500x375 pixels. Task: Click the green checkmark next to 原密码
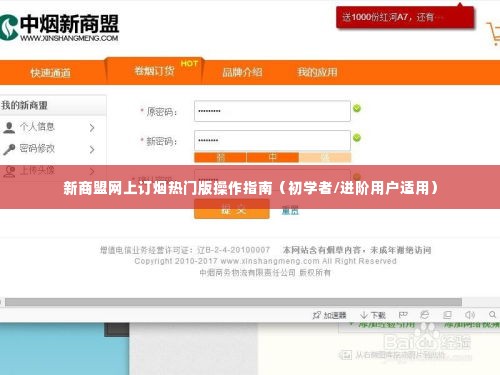tap(357, 108)
